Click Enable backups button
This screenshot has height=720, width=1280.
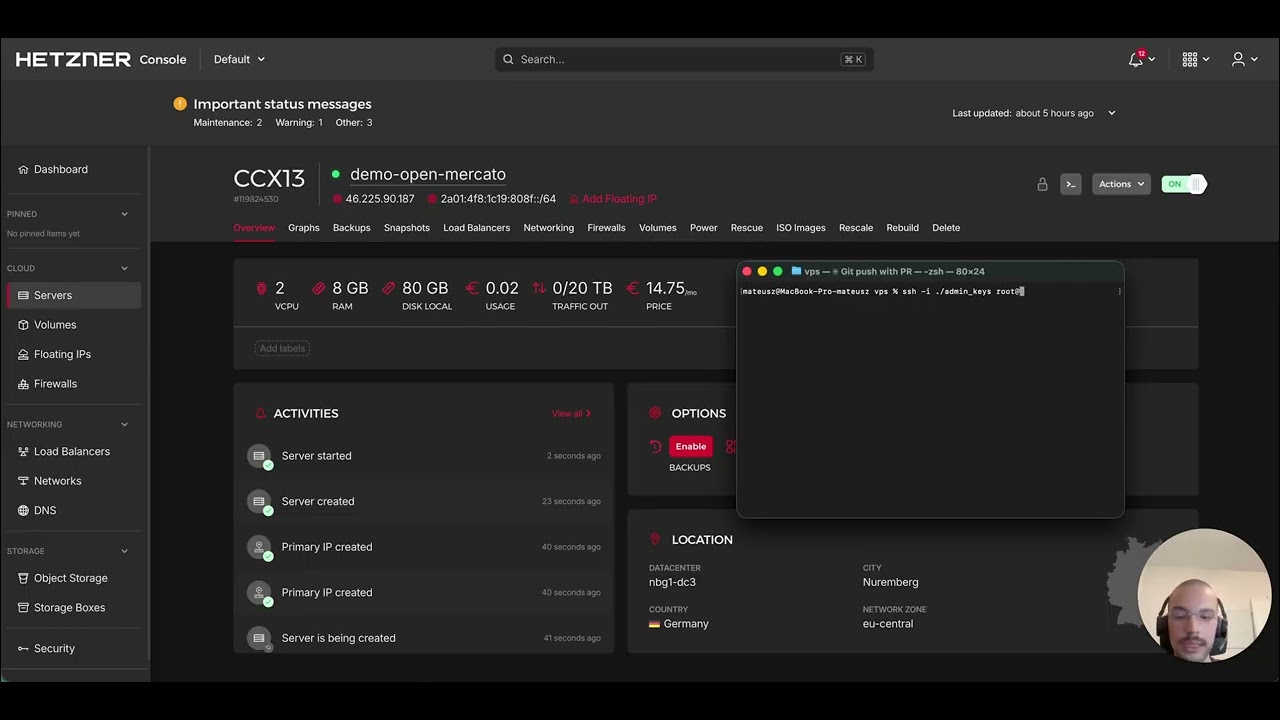coord(690,447)
